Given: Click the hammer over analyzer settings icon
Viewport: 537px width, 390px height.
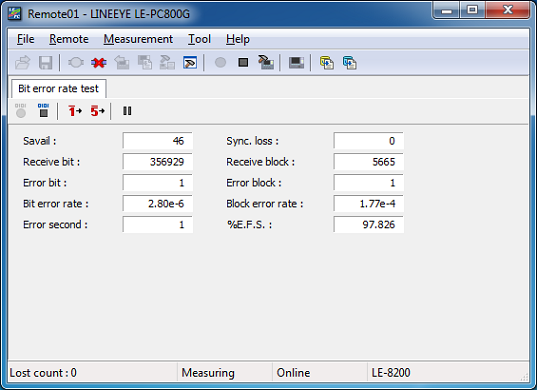Looking at the screenshot, I should coord(266,63).
